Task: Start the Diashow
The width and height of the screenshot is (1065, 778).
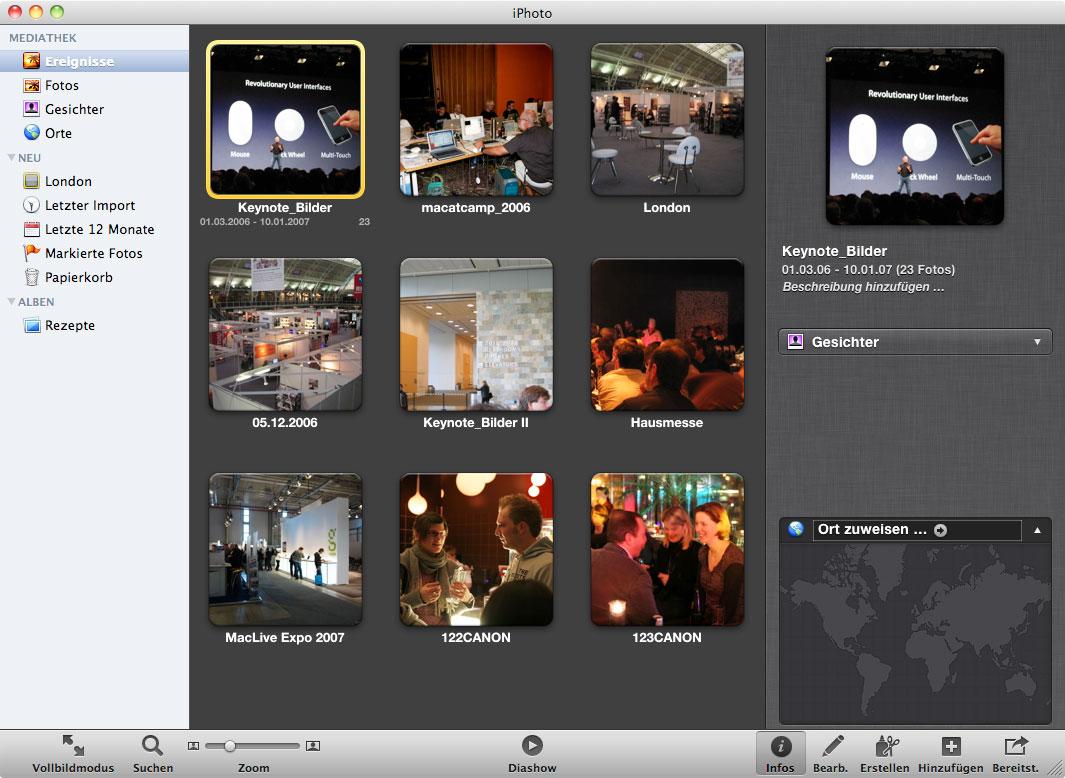Action: (532, 745)
